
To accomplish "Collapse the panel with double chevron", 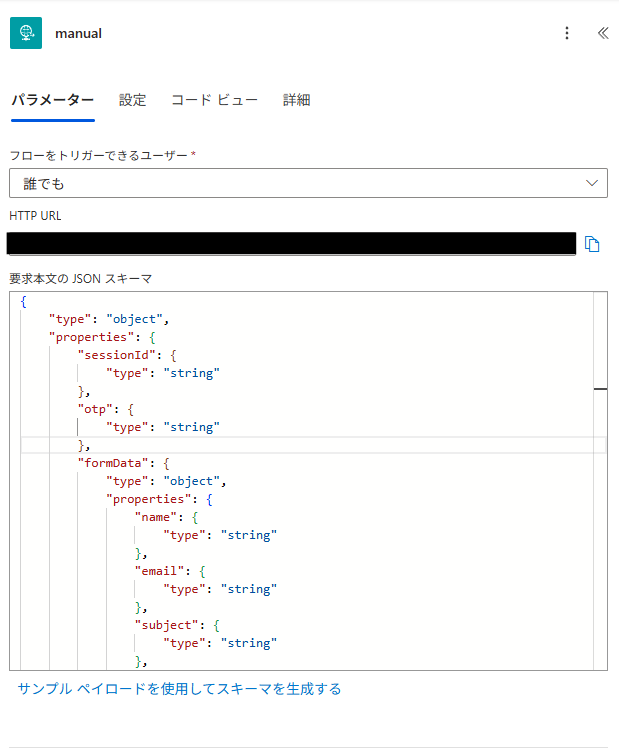I will (x=603, y=33).
